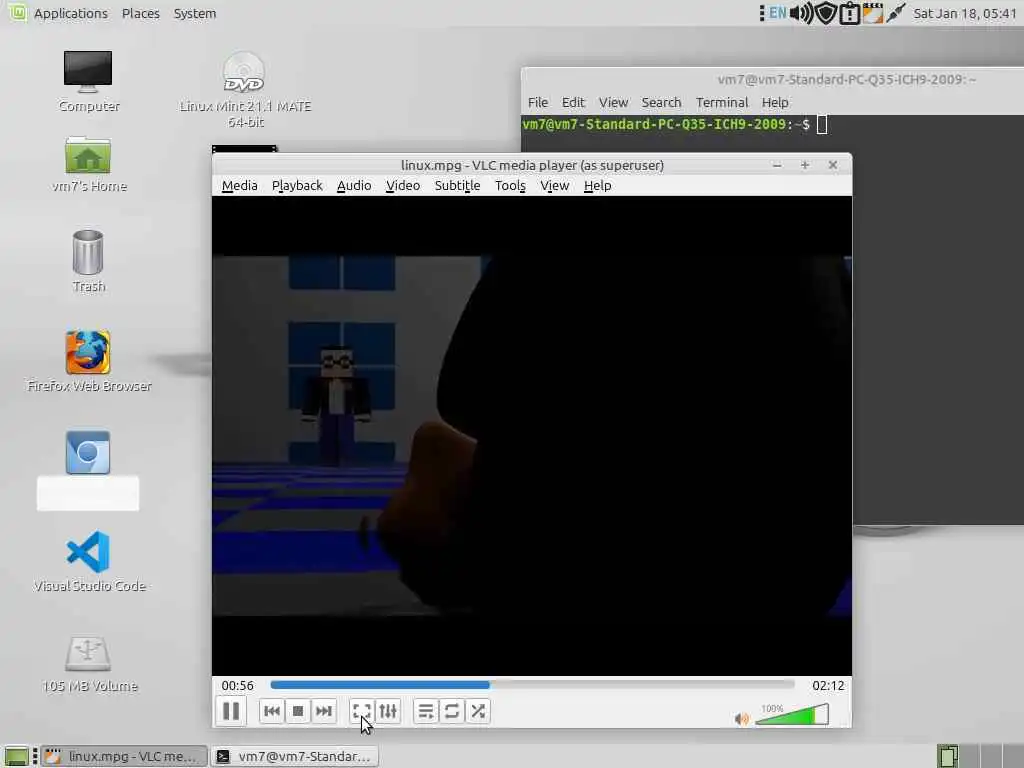Viewport: 1024px width, 768px height.
Task: Select the vm7's Home folder icon
Action: click(89, 165)
